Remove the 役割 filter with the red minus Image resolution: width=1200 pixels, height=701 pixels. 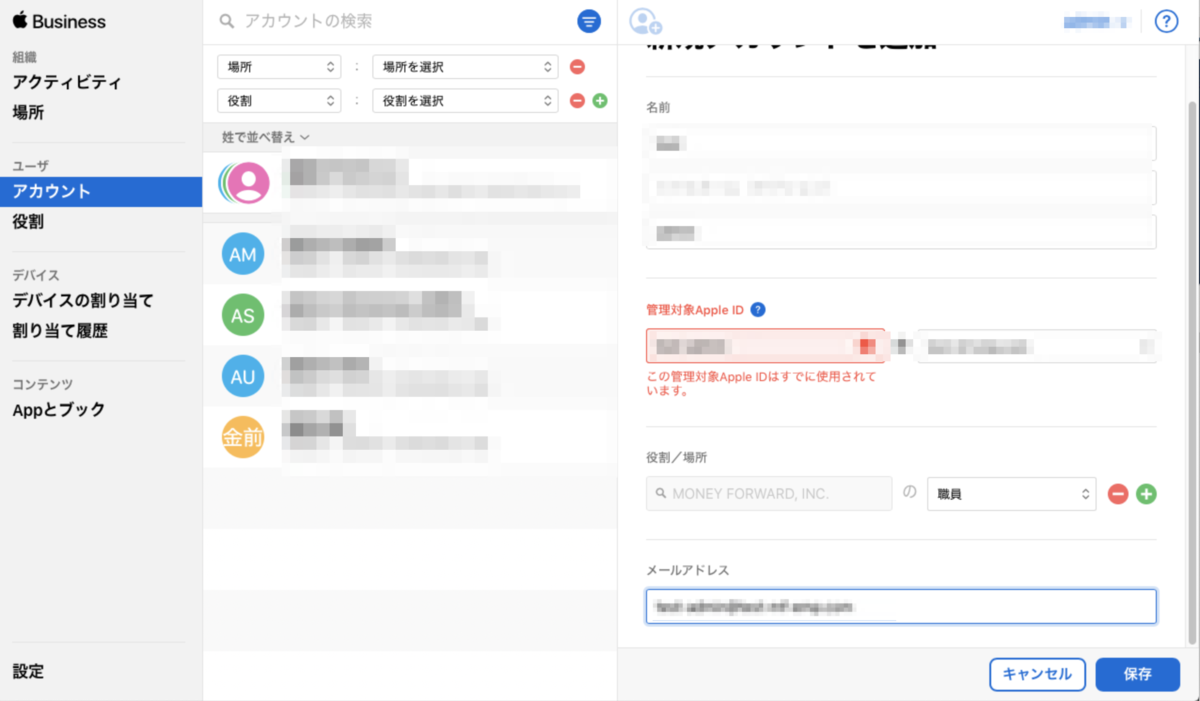tap(577, 100)
